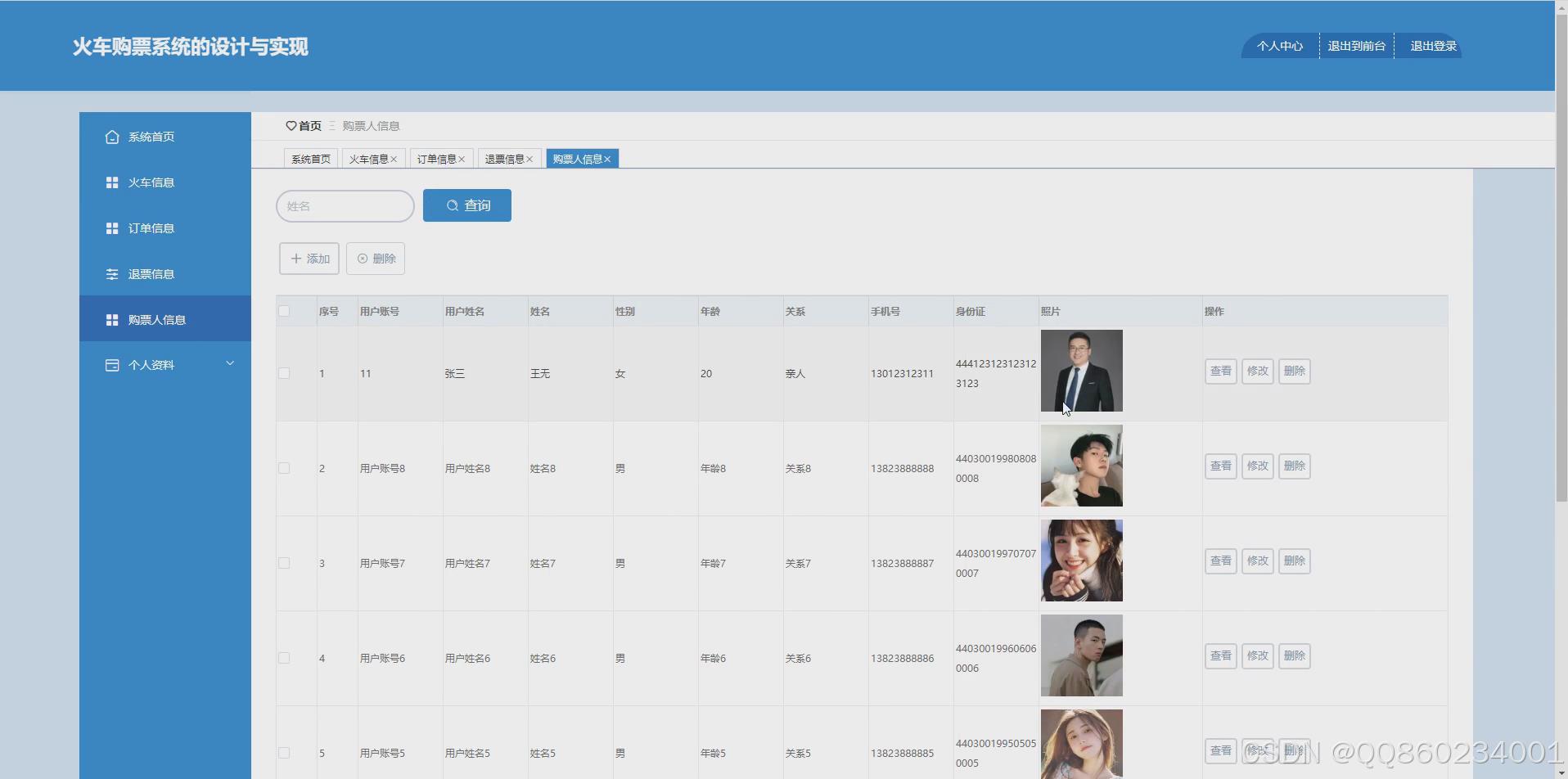Image resolution: width=1568 pixels, height=779 pixels.
Task: Click the 首页 breadcrumb link
Action: (310, 126)
